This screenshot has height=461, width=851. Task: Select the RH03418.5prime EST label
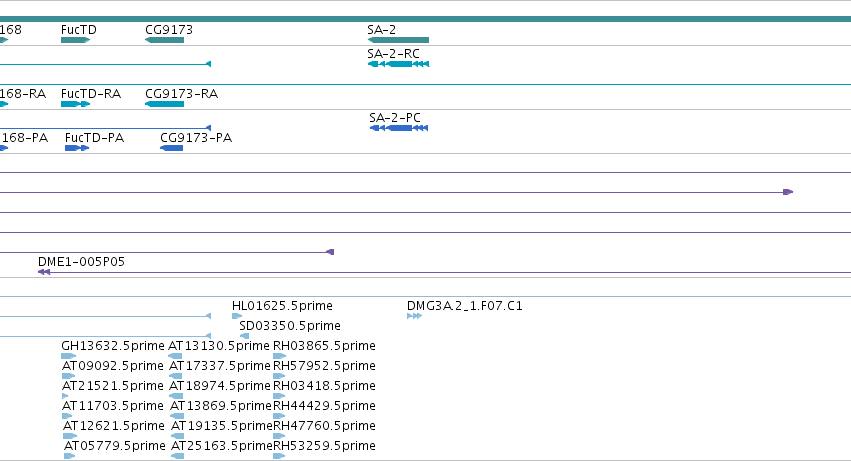click(324, 386)
